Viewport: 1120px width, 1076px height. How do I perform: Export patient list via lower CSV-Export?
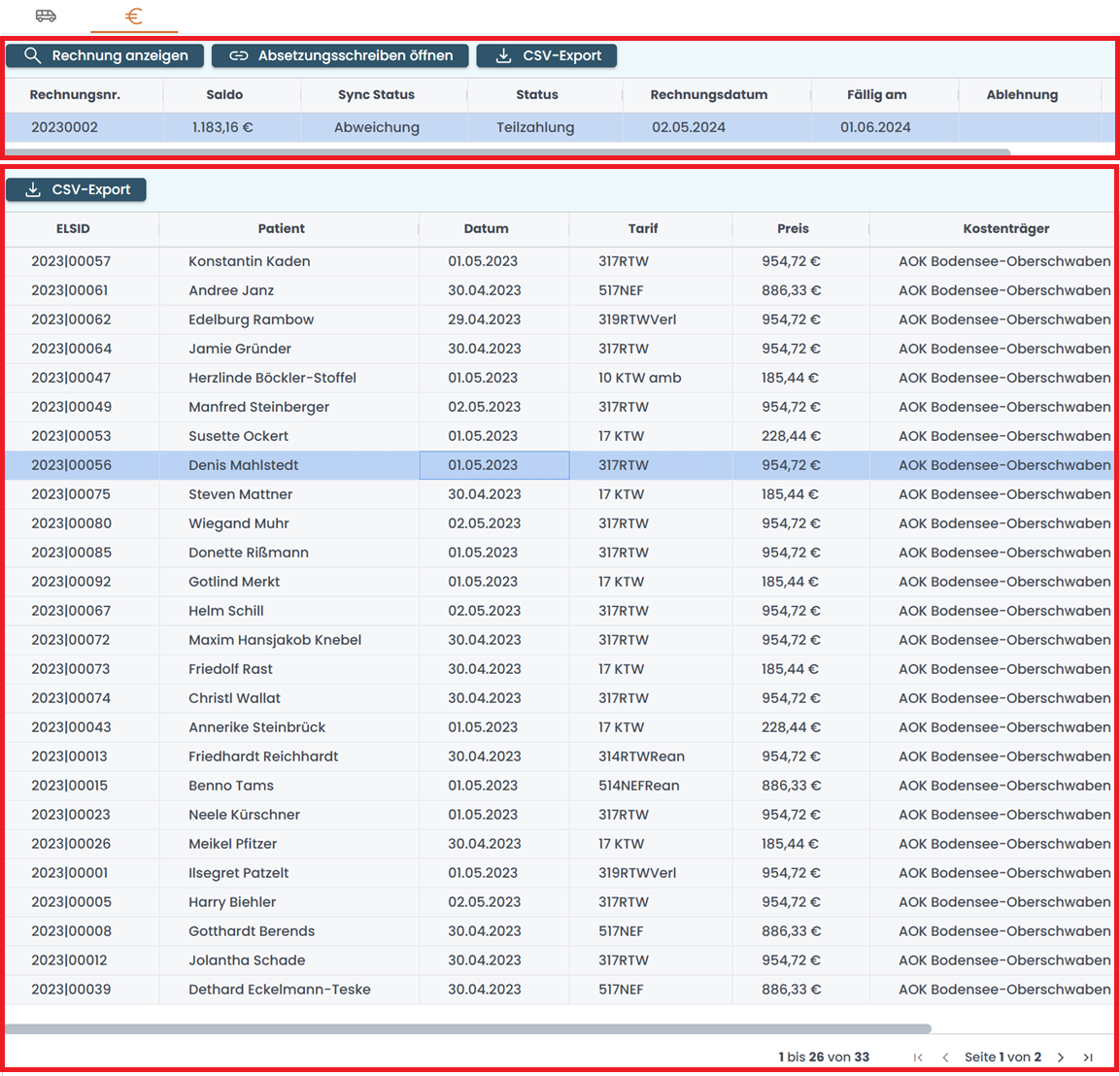click(76, 190)
